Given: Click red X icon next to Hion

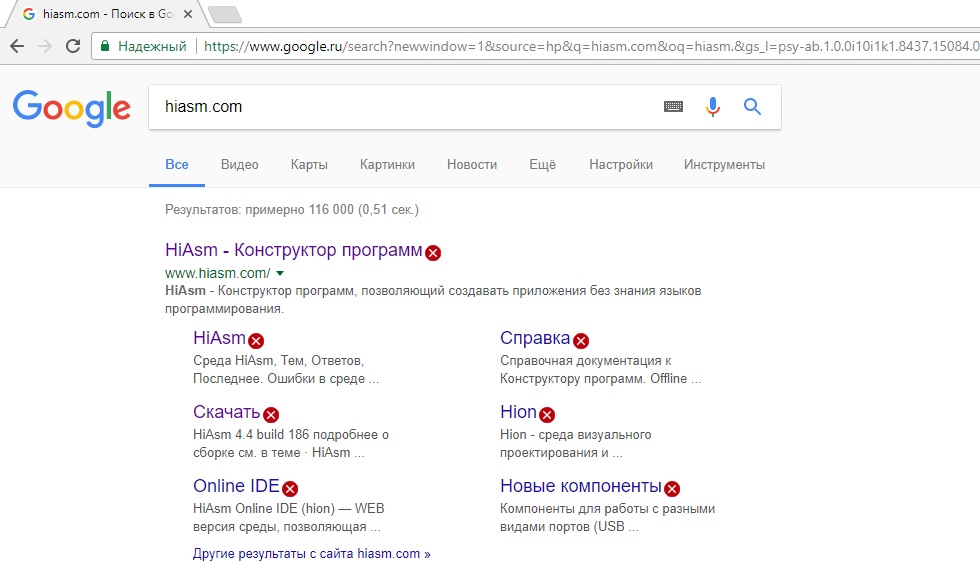Looking at the screenshot, I should pyautogui.click(x=547, y=415).
